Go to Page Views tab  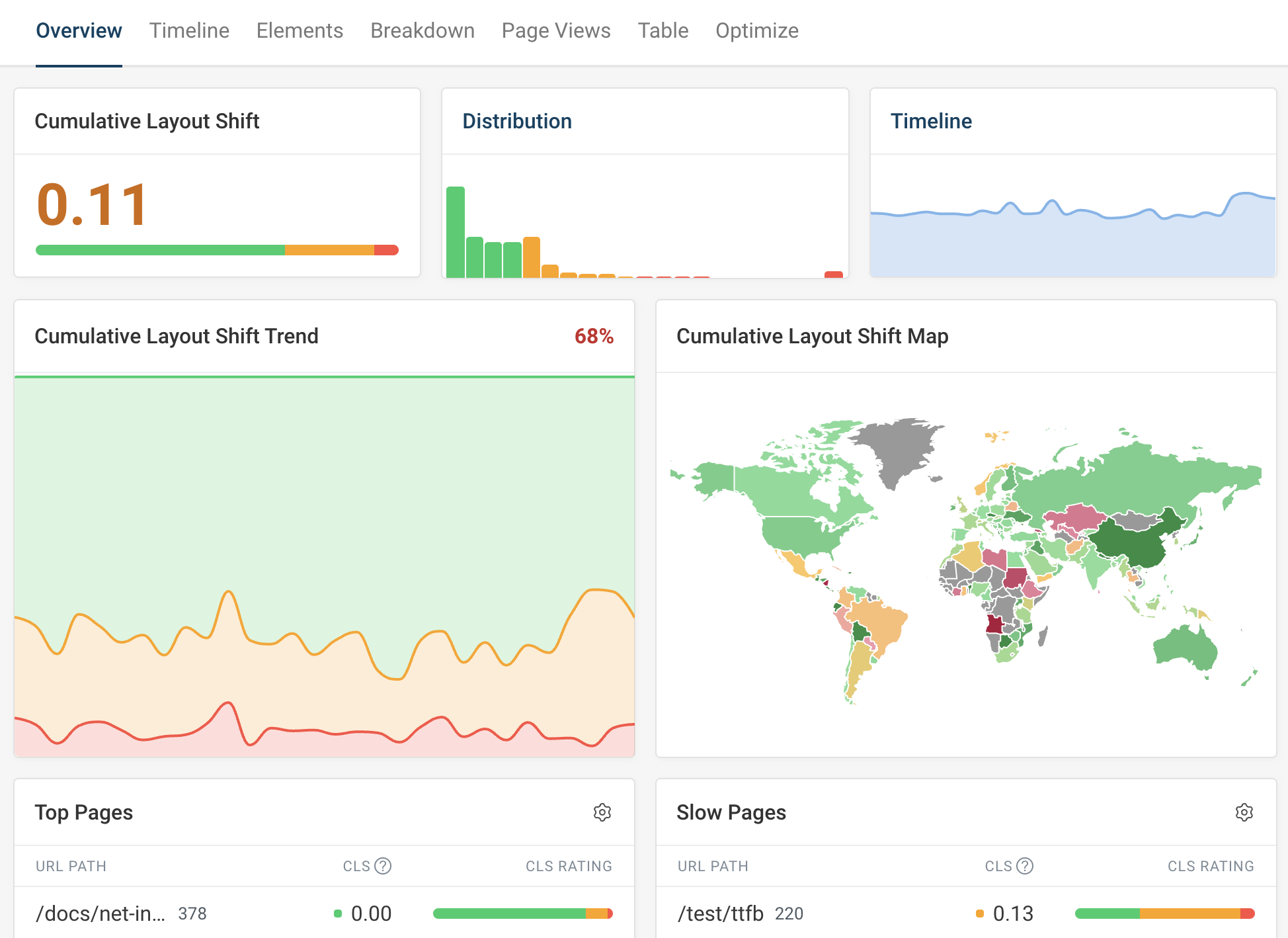click(x=555, y=30)
